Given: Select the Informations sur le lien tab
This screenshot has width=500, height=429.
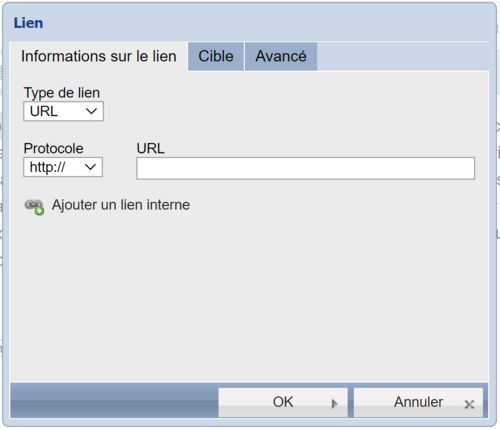Looking at the screenshot, I should click(x=99, y=56).
